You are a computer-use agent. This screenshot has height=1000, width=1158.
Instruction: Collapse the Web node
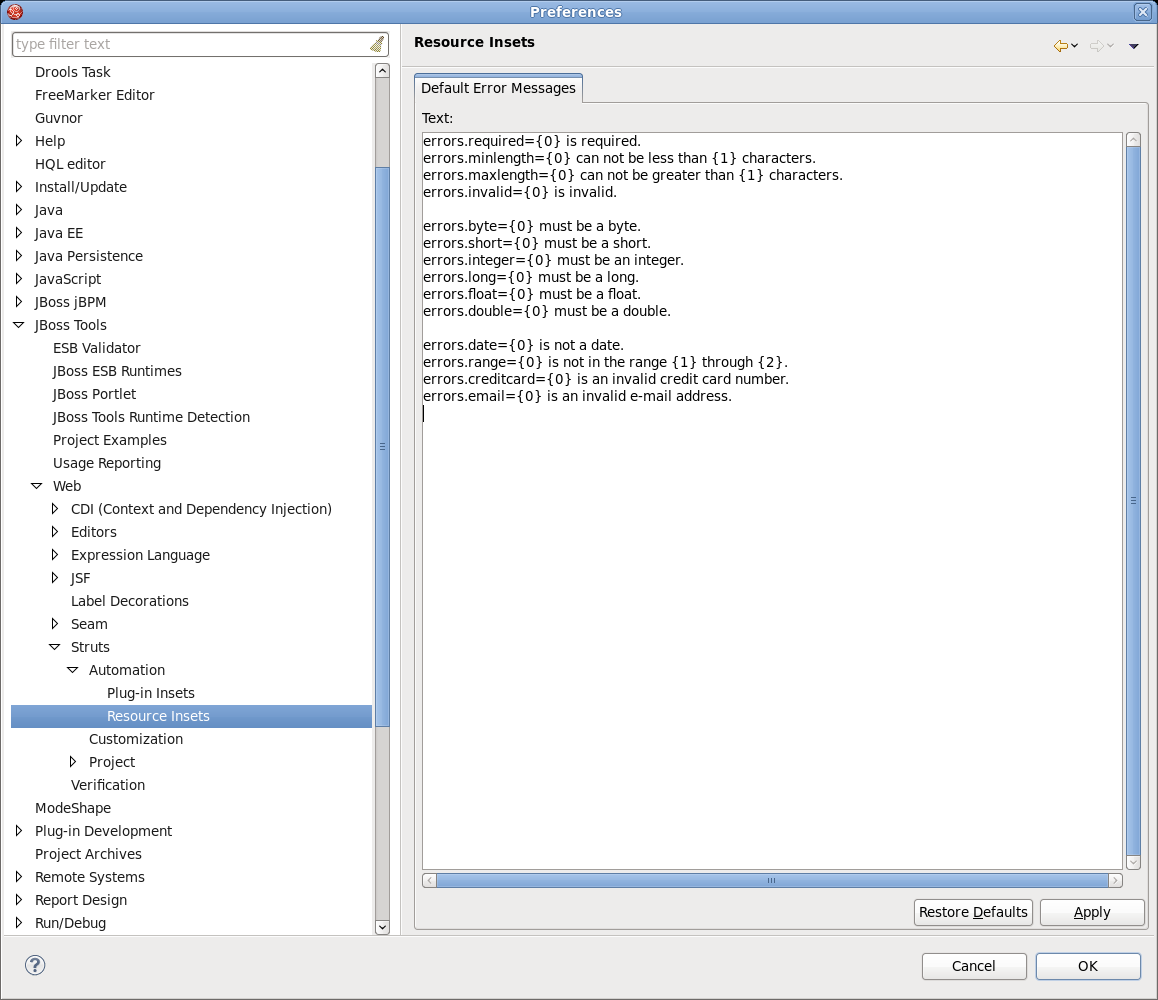(37, 486)
